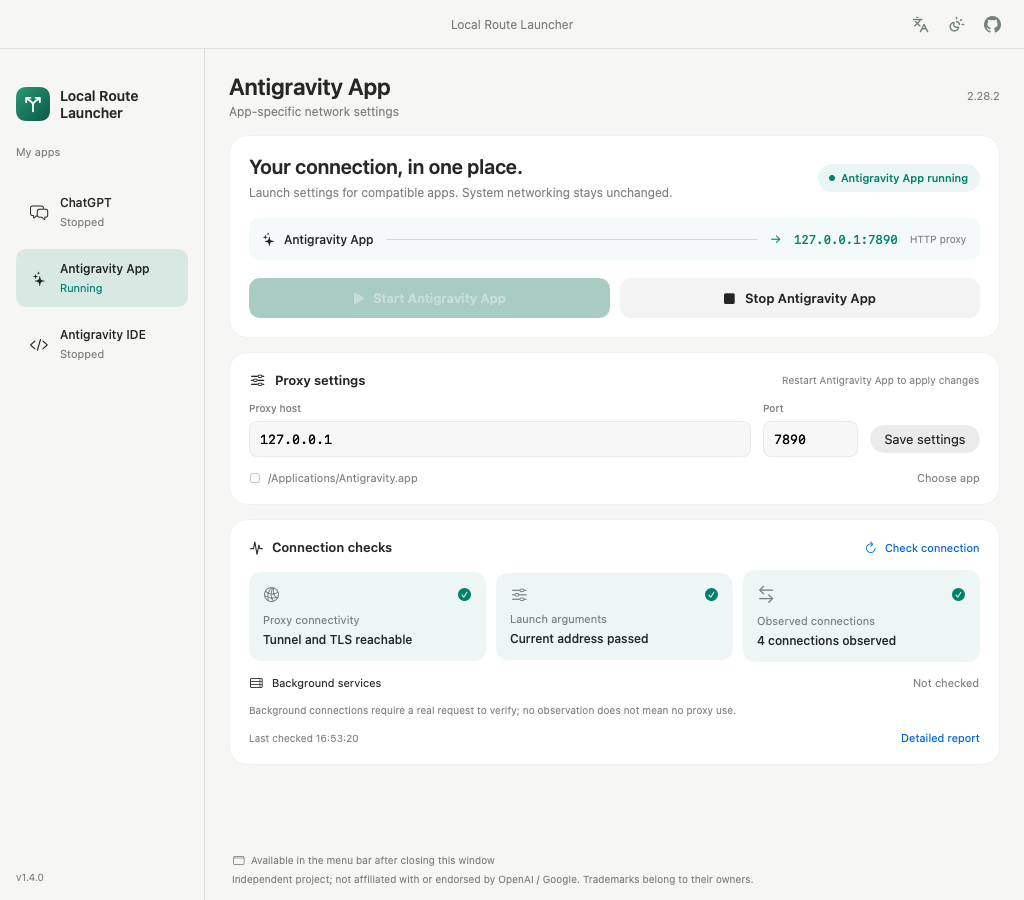The height and width of the screenshot is (900, 1024).
Task: Stop Antigravity App
Action: coord(799,298)
